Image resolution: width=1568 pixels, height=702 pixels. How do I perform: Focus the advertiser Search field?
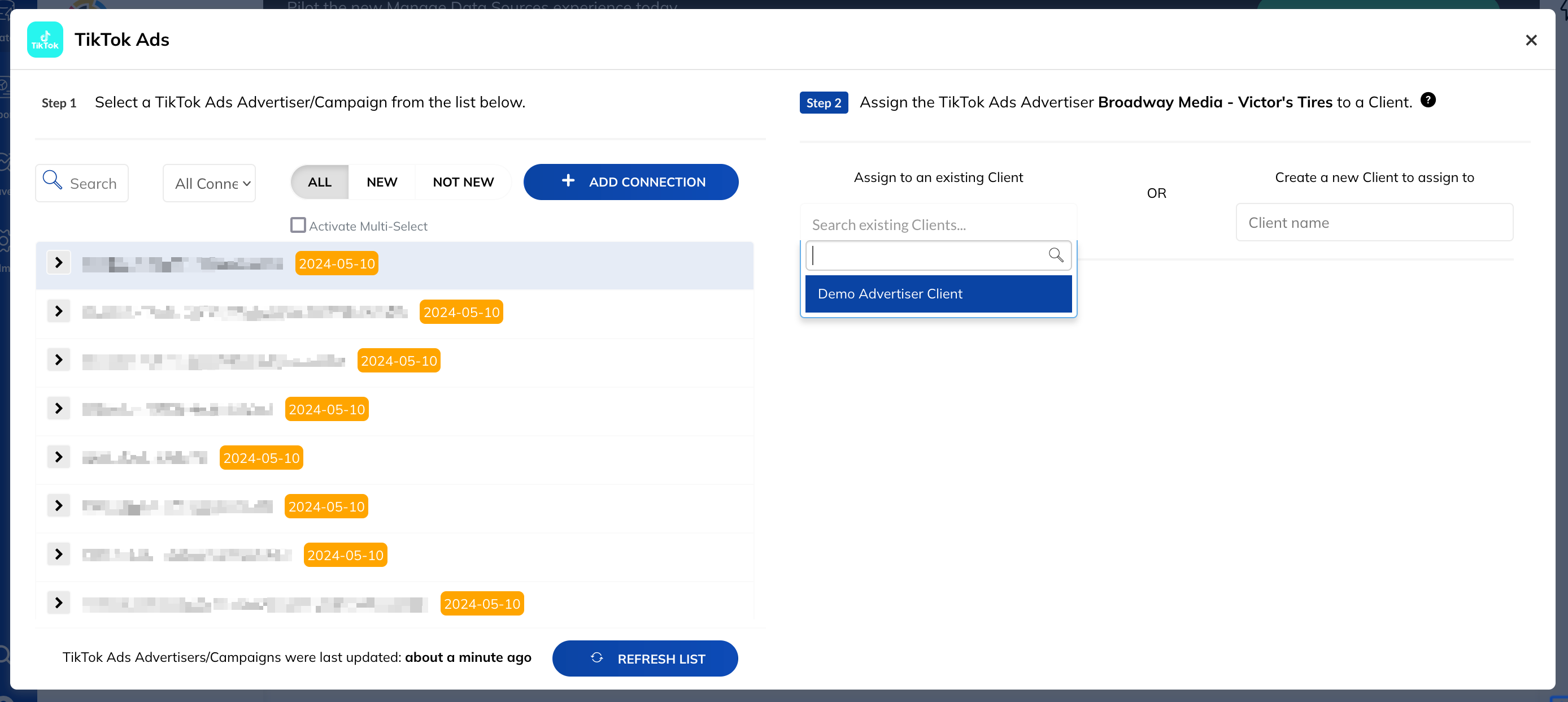pyautogui.click(x=81, y=183)
